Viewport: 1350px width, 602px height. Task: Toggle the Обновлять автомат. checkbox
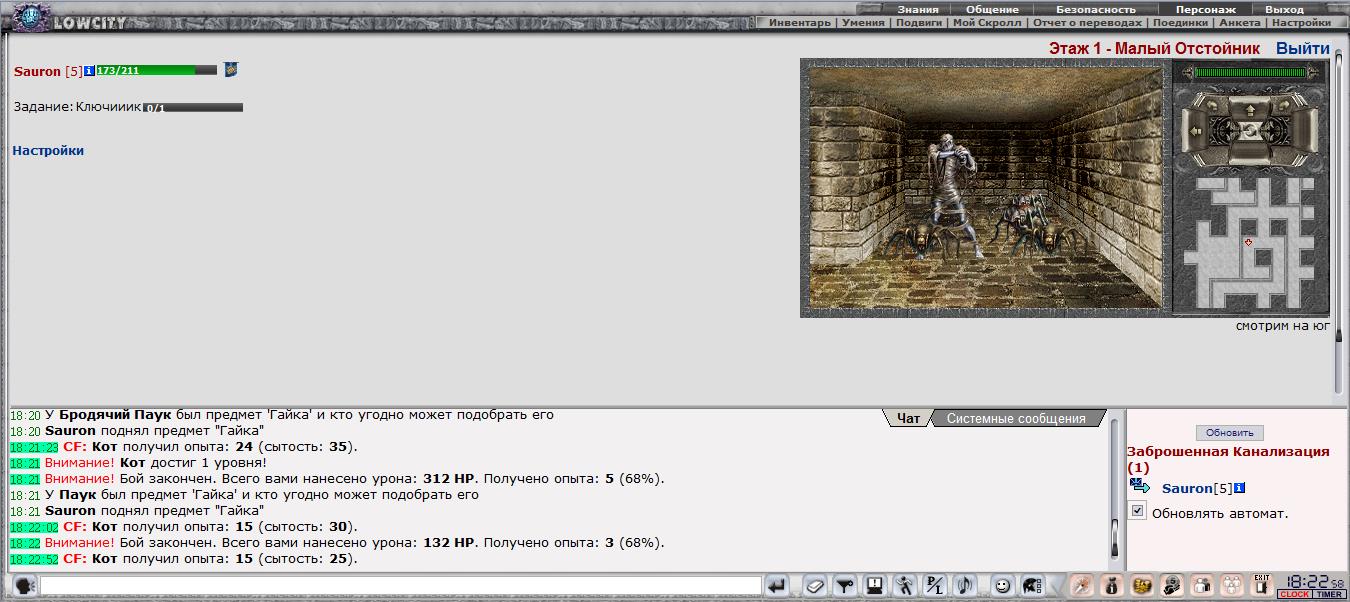[1138, 511]
